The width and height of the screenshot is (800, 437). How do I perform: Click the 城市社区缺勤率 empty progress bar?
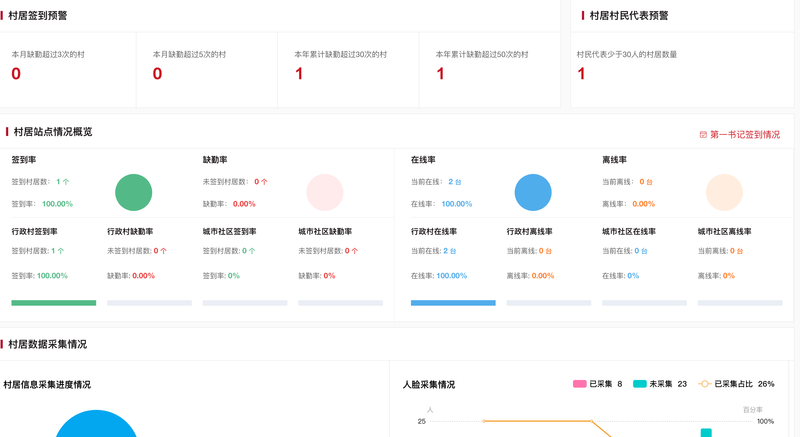click(x=341, y=303)
